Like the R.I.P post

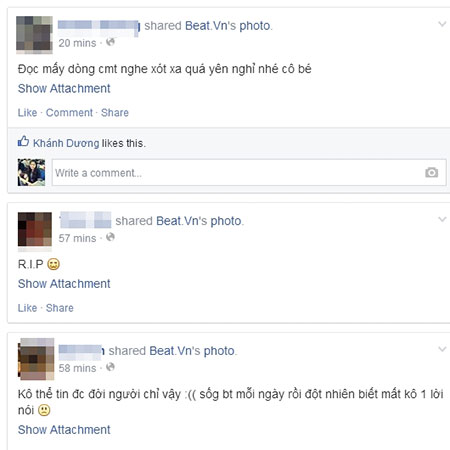point(27,308)
